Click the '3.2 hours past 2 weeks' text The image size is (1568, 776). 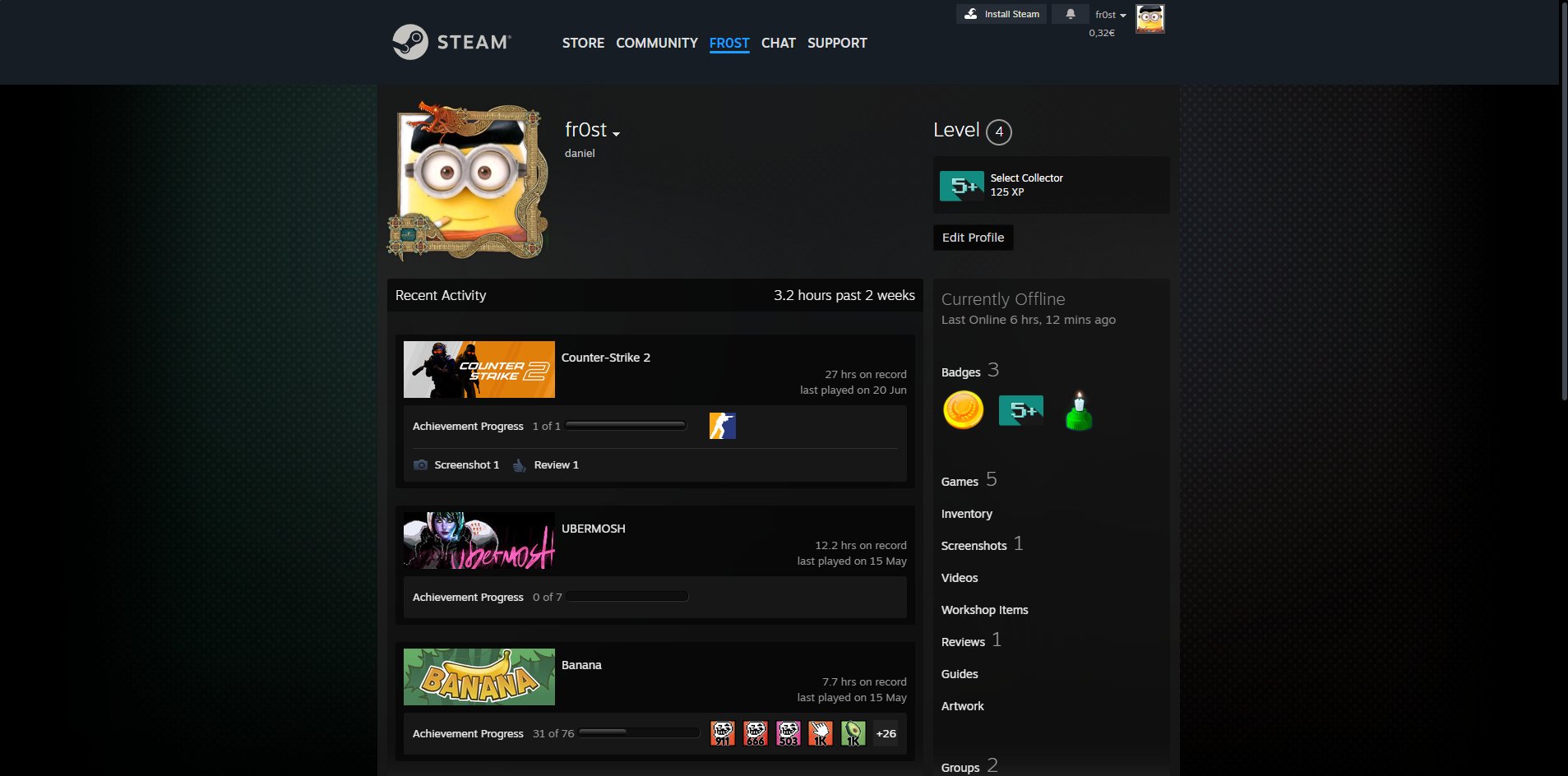pyautogui.click(x=844, y=295)
